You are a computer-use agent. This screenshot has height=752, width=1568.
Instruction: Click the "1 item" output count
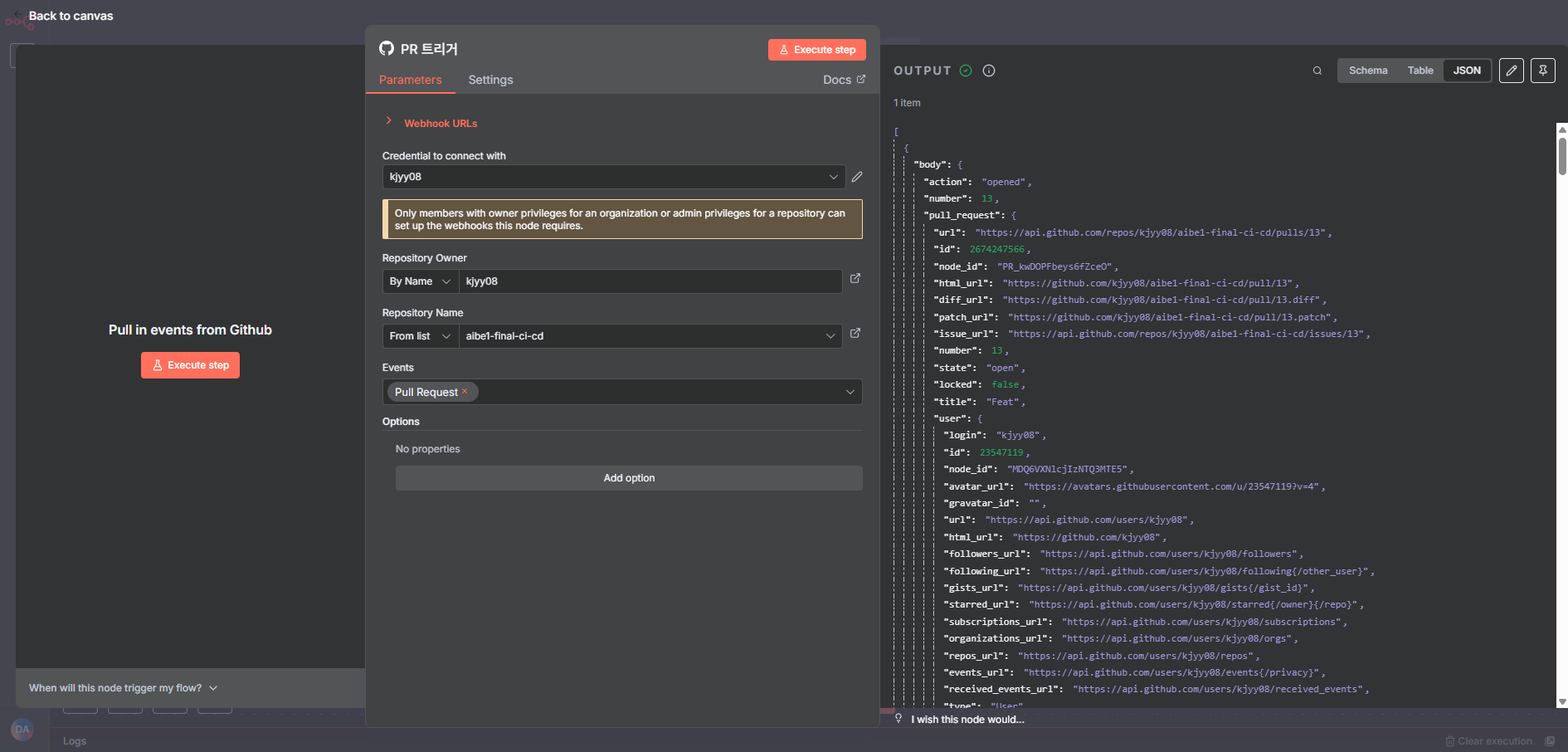click(x=907, y=103)
